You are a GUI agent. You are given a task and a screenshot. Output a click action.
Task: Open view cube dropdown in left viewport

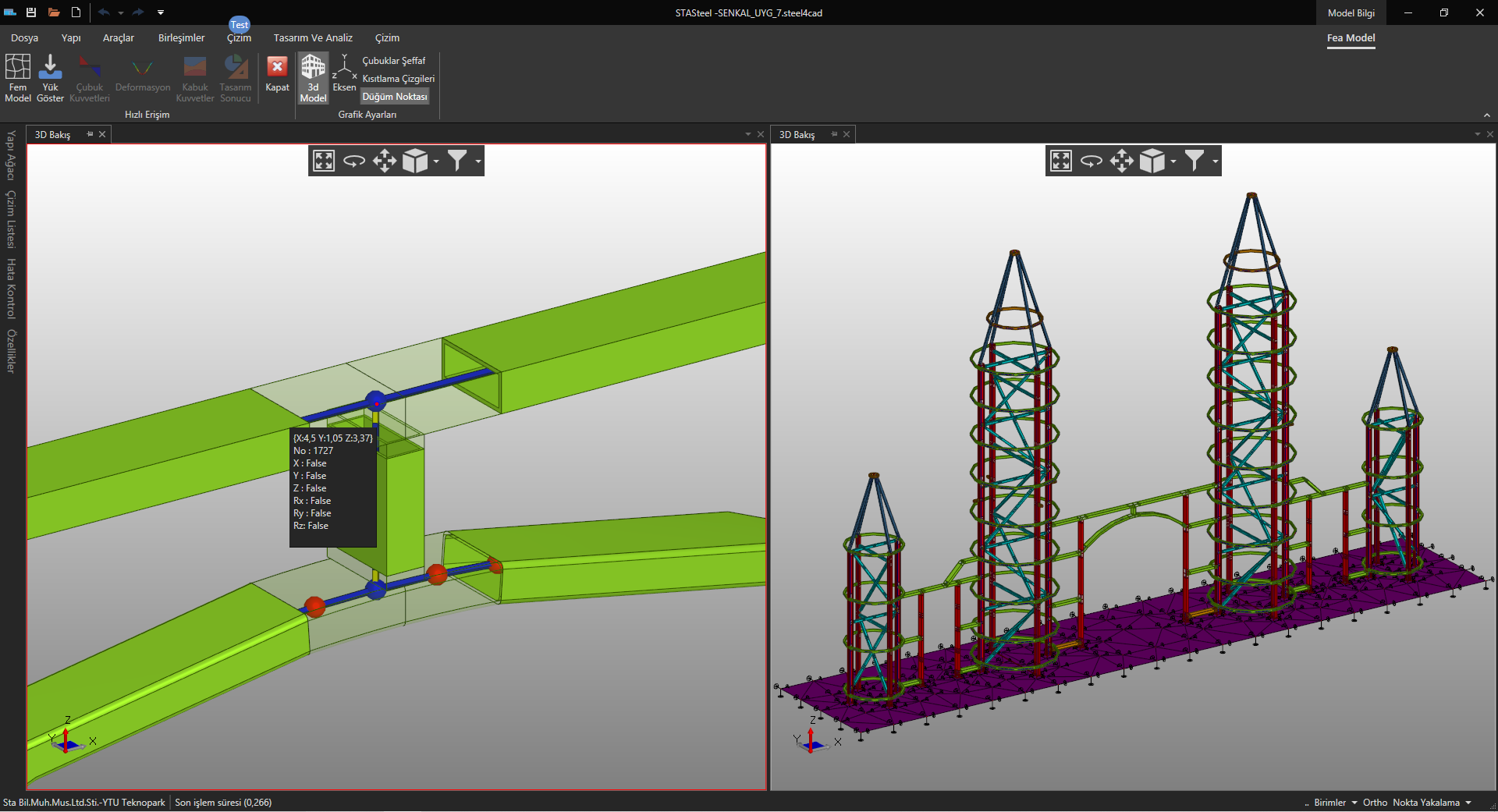(x=436, y=161)
